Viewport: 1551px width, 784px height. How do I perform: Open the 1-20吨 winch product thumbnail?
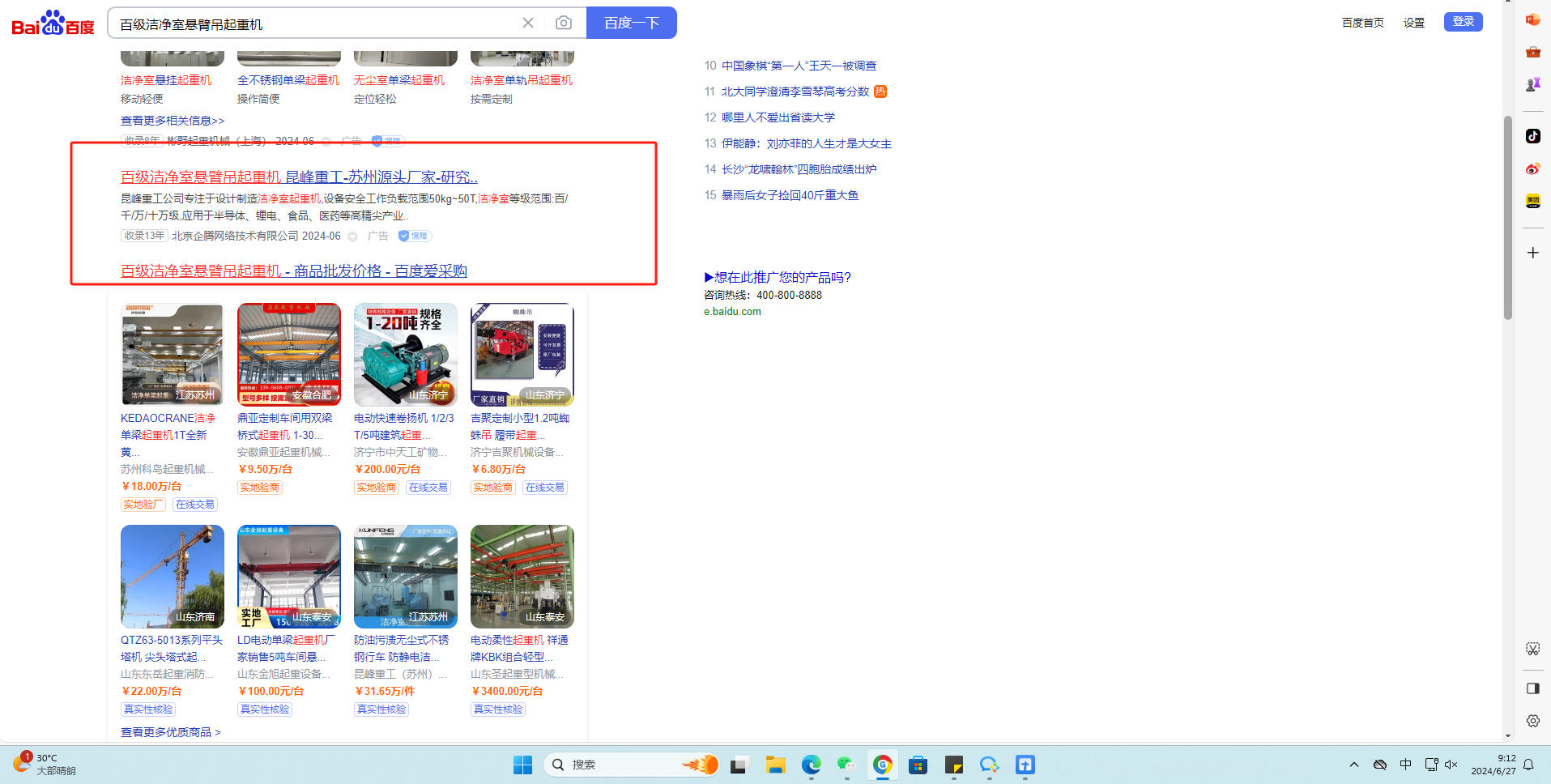tap(406, 355)
